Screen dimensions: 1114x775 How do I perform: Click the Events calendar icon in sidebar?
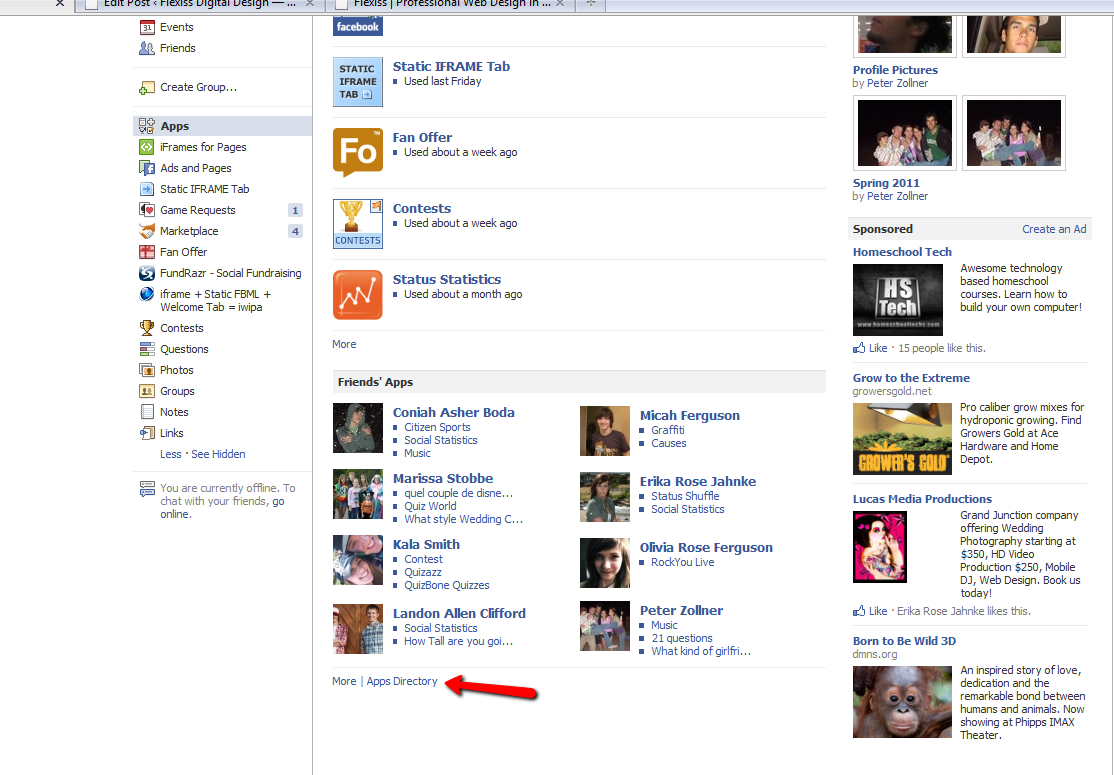[x=147, y=28]
